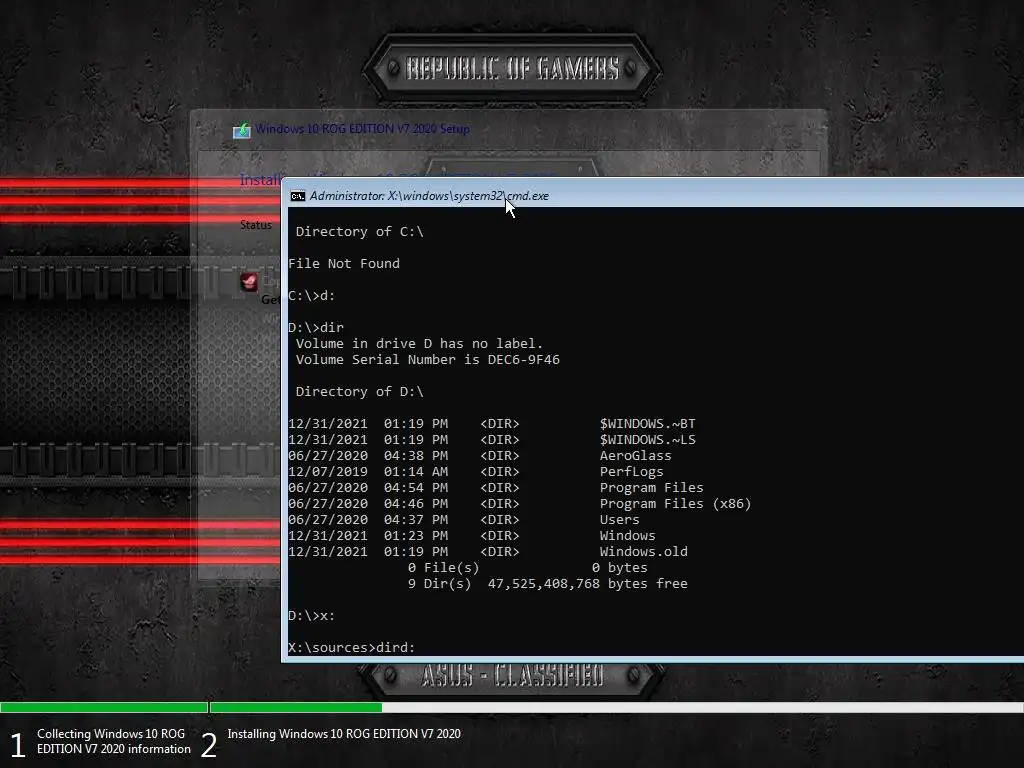This screenshot has height=768, width=1024.
Task: Click the Windows.old directory entry
Action: [x=488, y=551]
